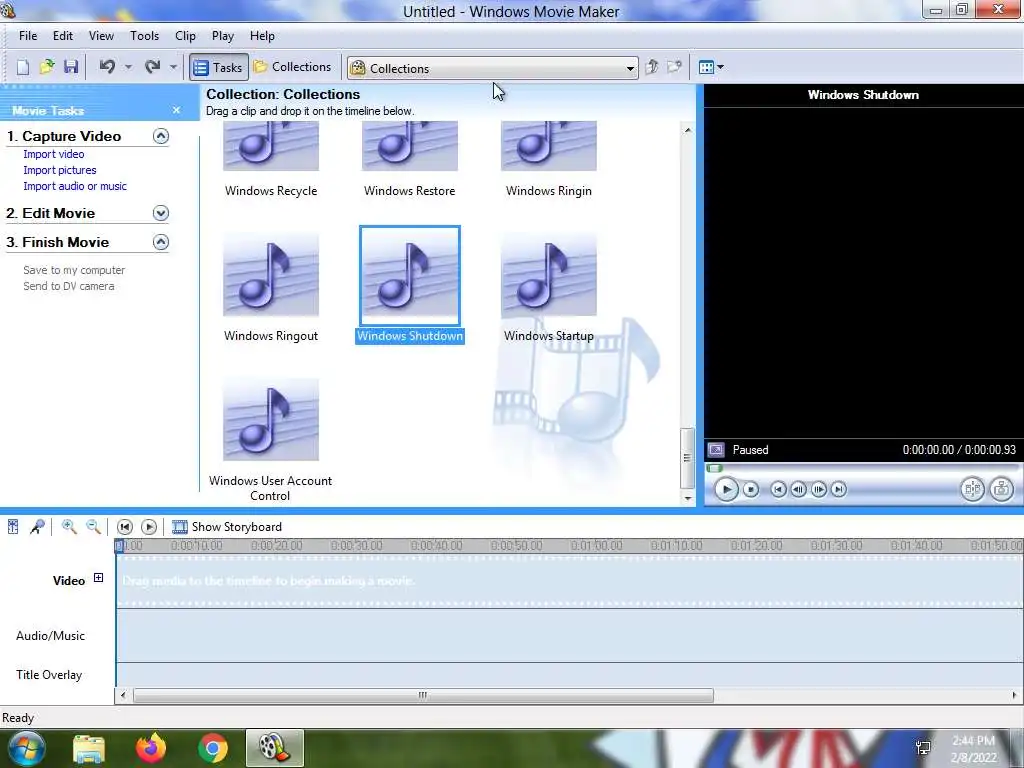This screenshot has width=1024, height=768.
Task: Toggle full screen preview icon
Action: [716, 450]
